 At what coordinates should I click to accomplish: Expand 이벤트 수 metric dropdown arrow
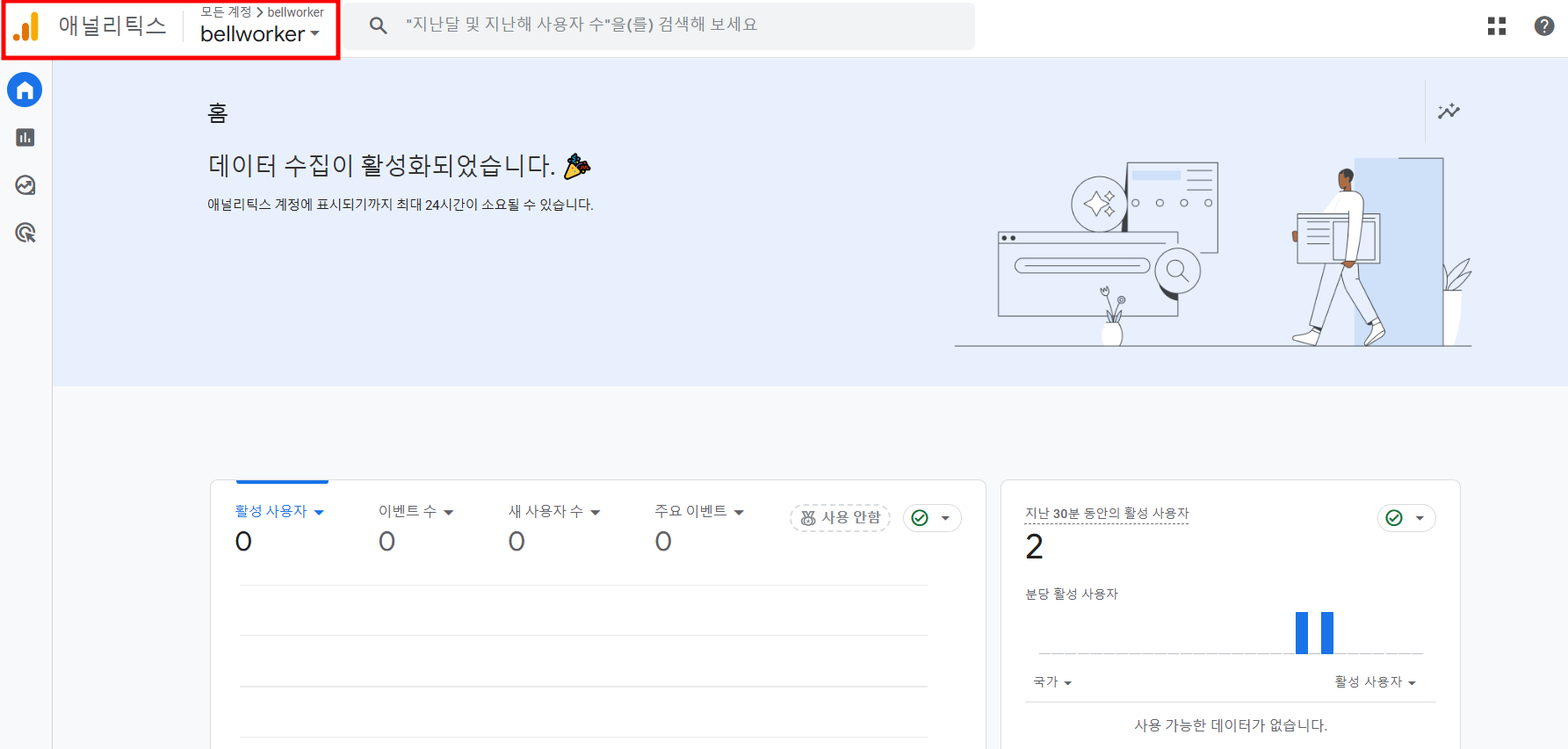[x=449, y=513]
